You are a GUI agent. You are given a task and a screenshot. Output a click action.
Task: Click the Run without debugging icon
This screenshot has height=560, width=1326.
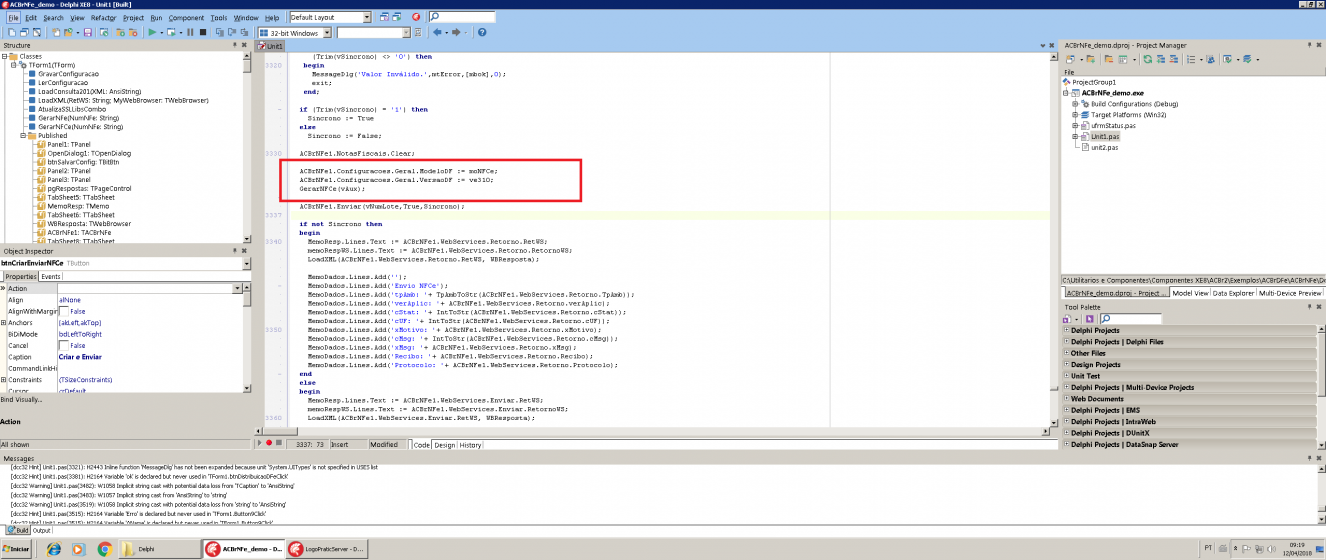172,33
